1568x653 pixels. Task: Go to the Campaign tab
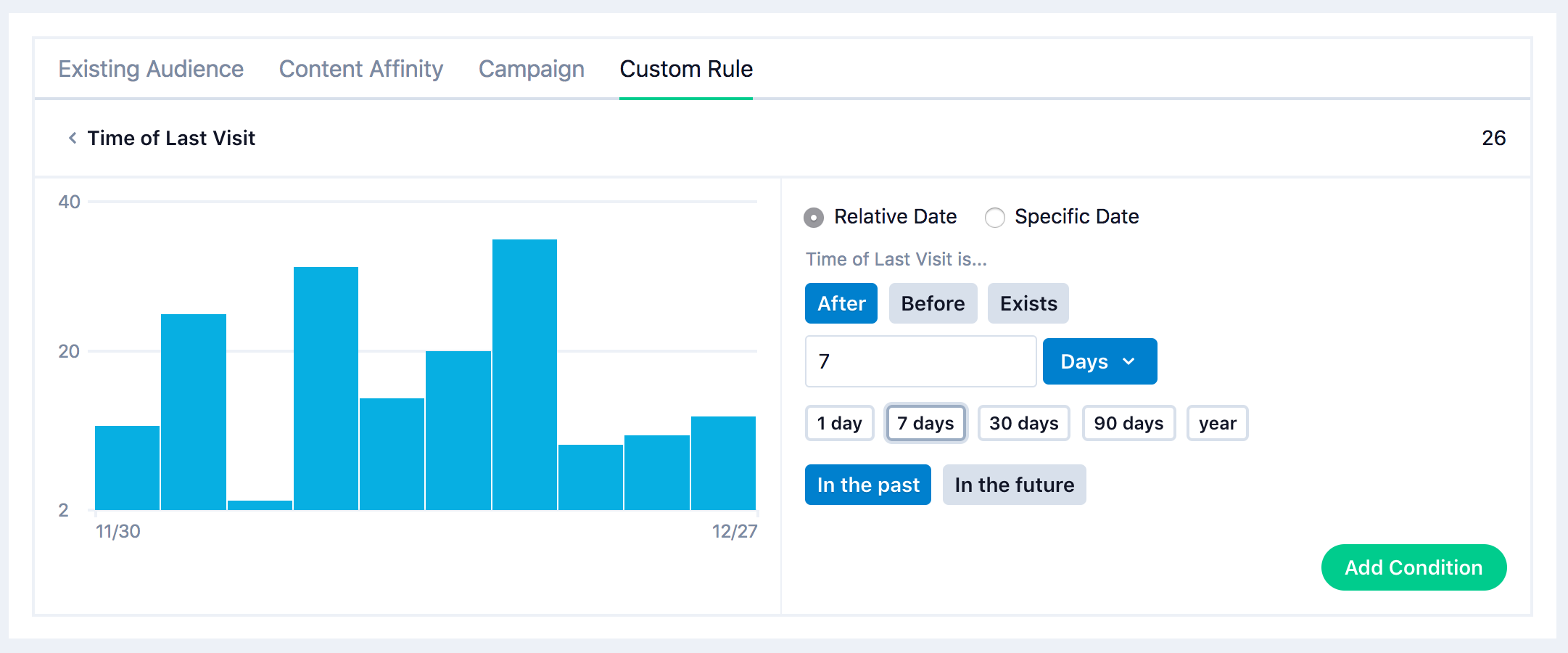[531, 69]
